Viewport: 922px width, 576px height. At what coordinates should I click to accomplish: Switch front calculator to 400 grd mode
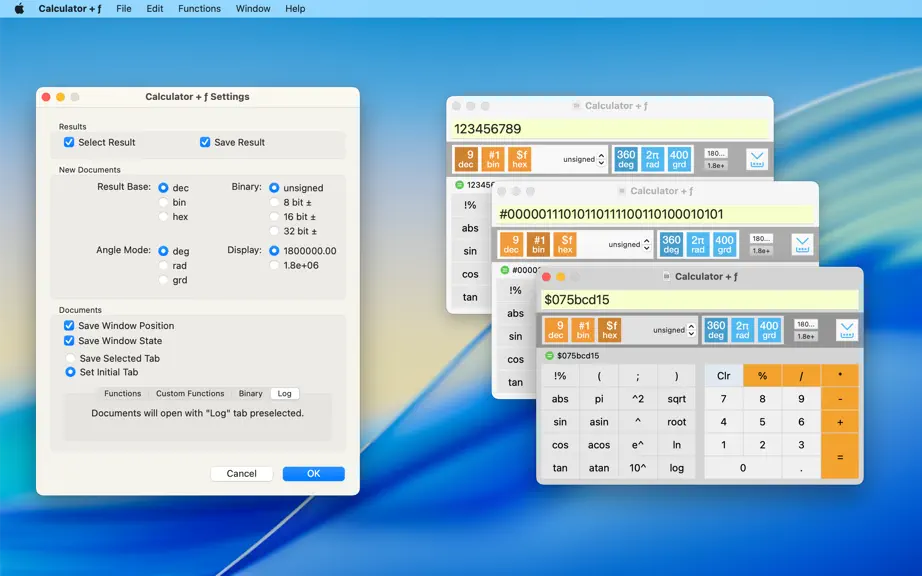tap(769, 330)
